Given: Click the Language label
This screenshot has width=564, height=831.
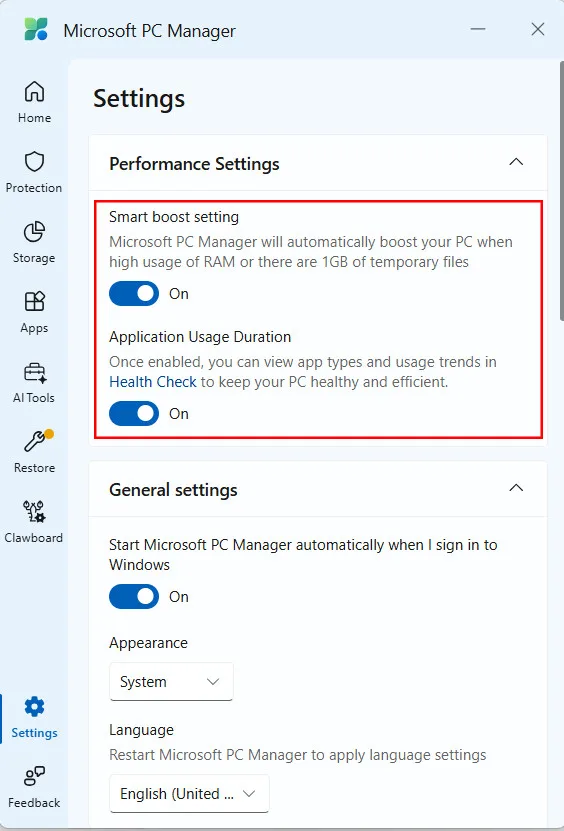Looking at the screenshot, I should pos(141,730).
